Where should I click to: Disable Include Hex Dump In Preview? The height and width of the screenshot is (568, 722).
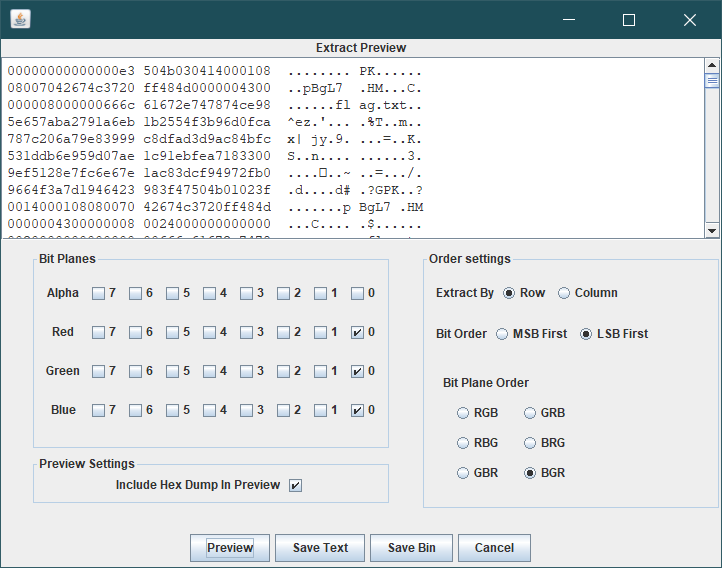click(x=295, y=485)
